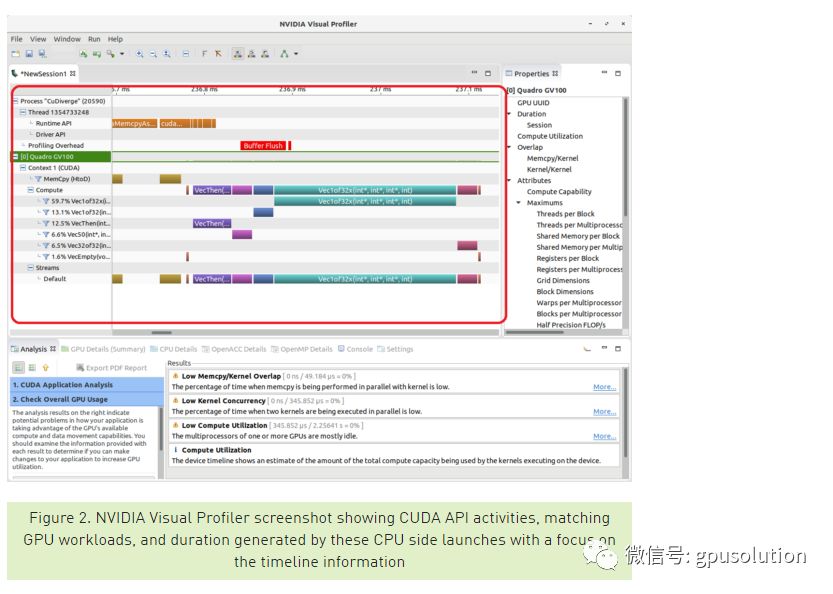833x594 pixels.
Task: Click the filter icon on 6.5% Vec32of32 row
Action: click(46, 245)
